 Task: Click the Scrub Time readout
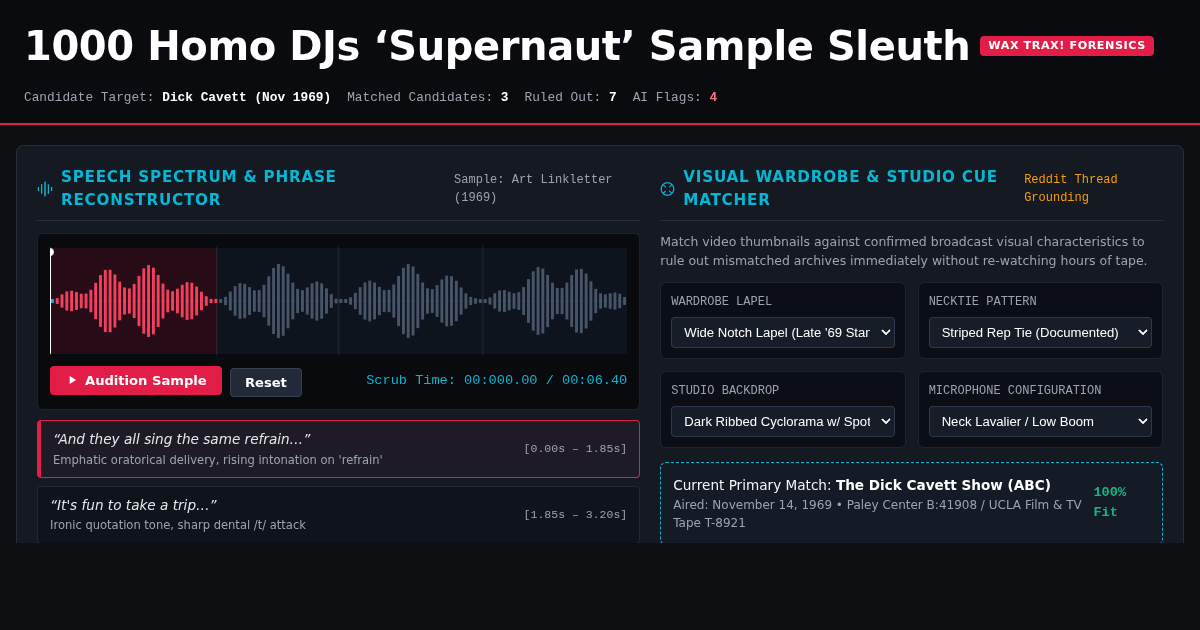coord(496,380)
